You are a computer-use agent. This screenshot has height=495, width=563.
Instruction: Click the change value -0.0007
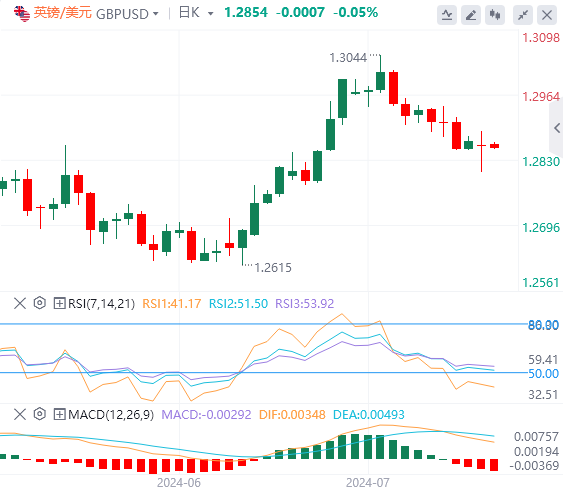click(x=300, y=13)
